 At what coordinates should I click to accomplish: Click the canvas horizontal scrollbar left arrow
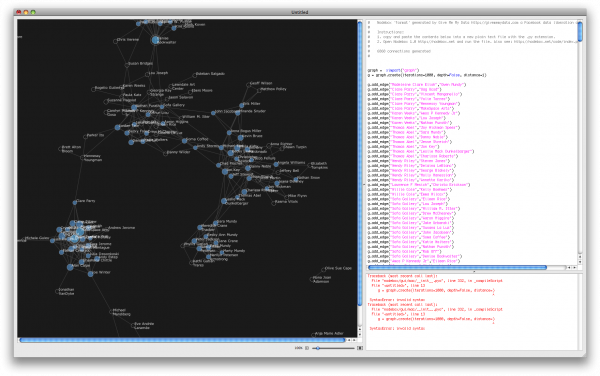[349, 340]
